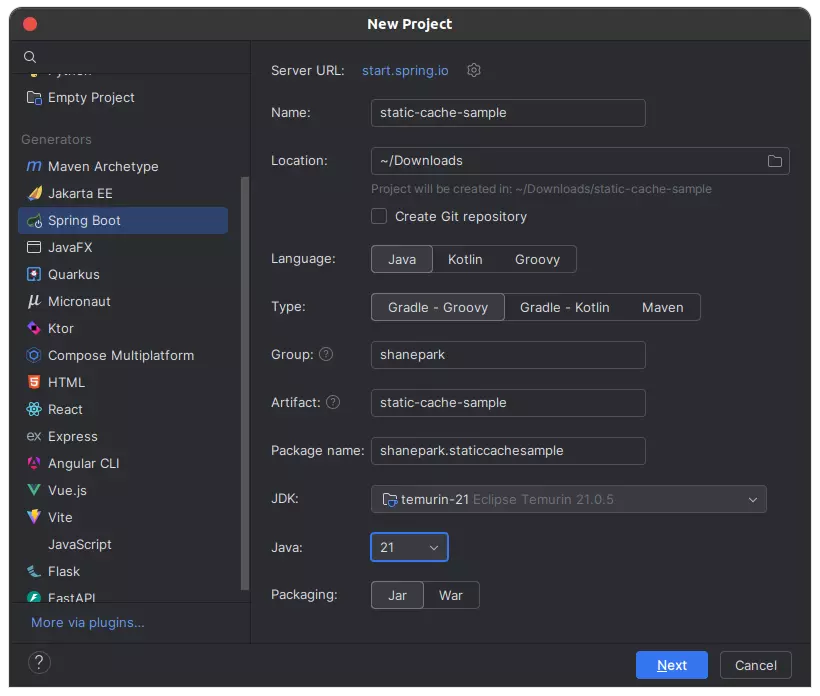
Task: Select the Ktor generator
Action: [123, 328]
